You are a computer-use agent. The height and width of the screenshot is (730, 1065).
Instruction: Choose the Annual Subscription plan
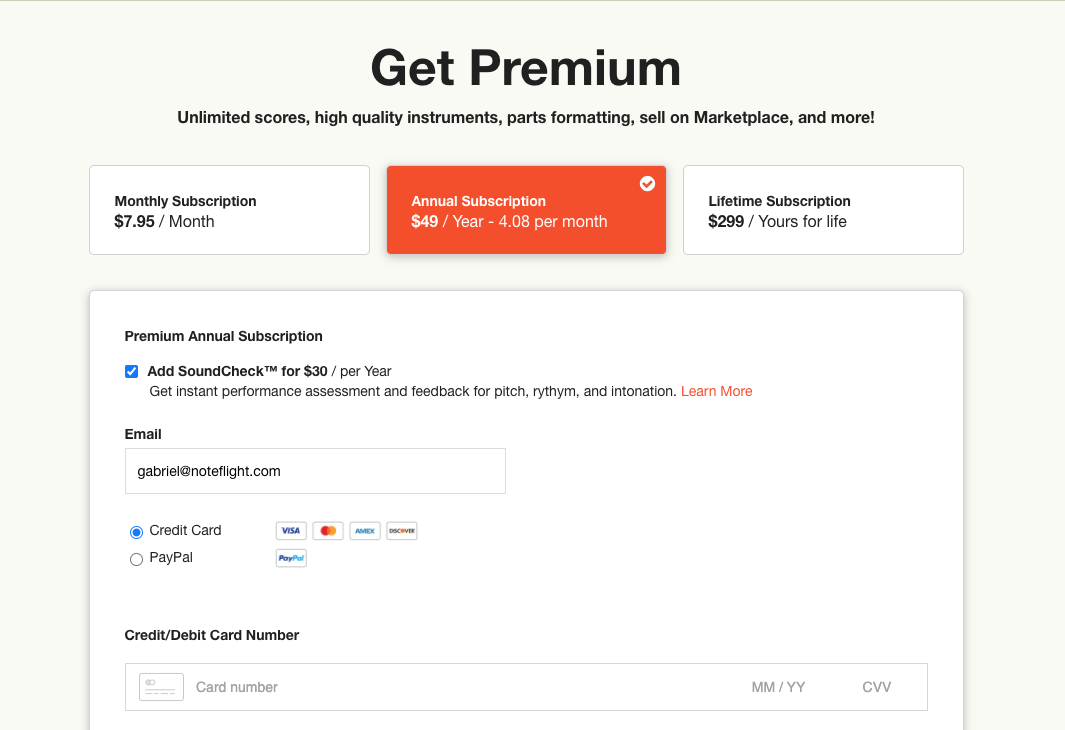526,210
